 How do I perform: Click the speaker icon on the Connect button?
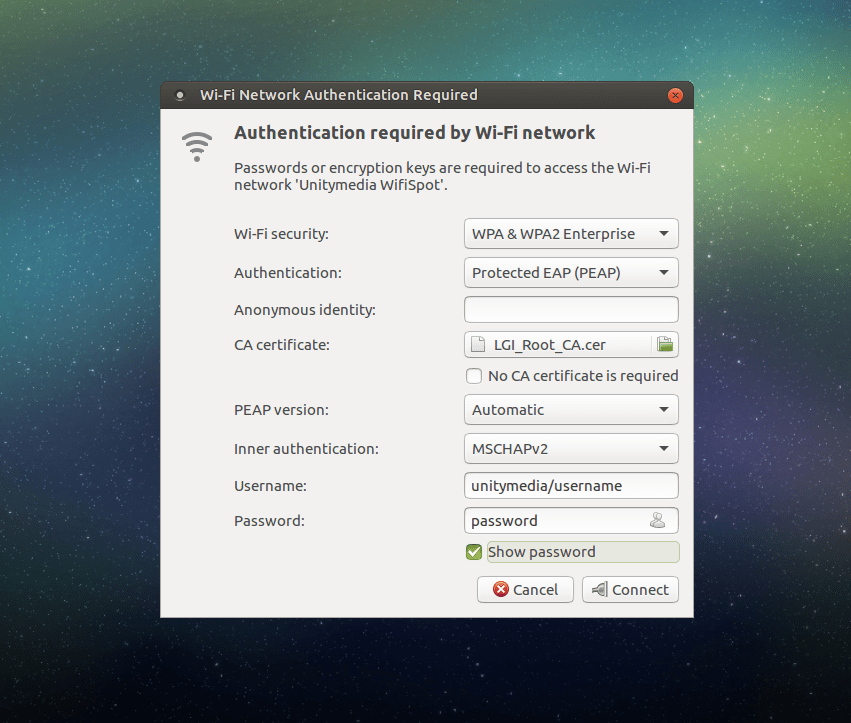601,589
